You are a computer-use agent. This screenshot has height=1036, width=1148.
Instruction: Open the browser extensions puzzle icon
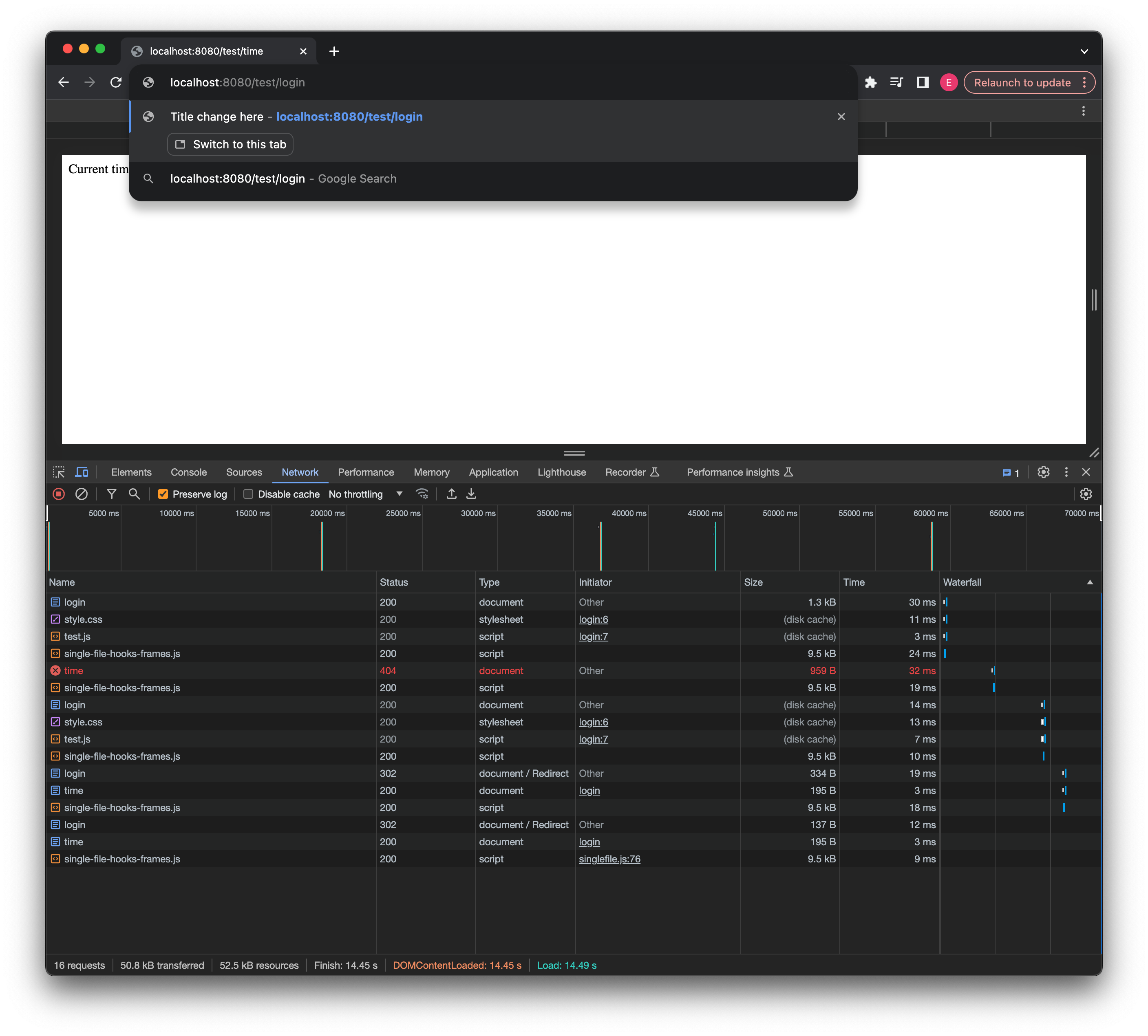point(872,83)
